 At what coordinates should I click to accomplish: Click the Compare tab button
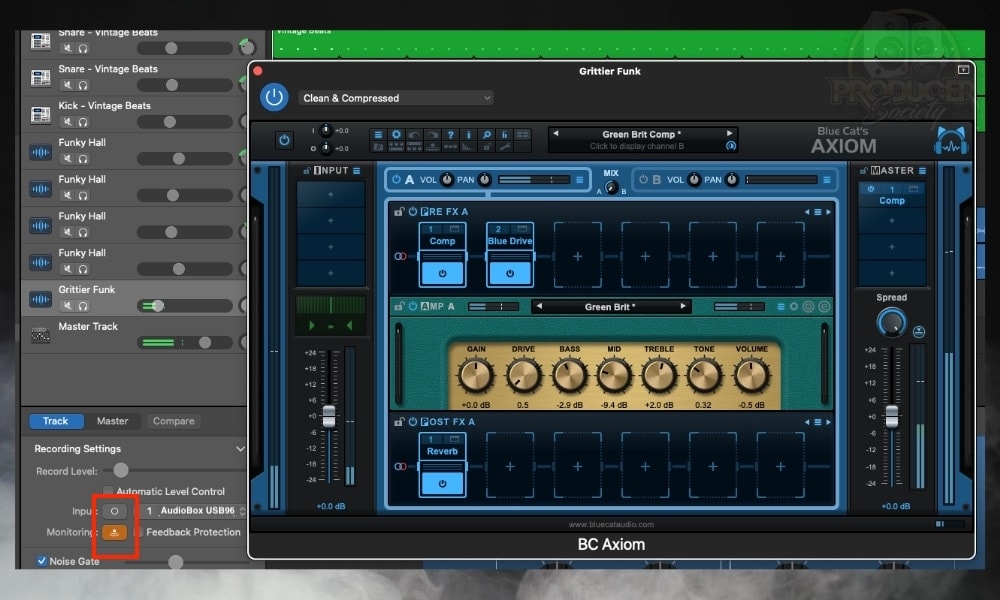(173, 421)
